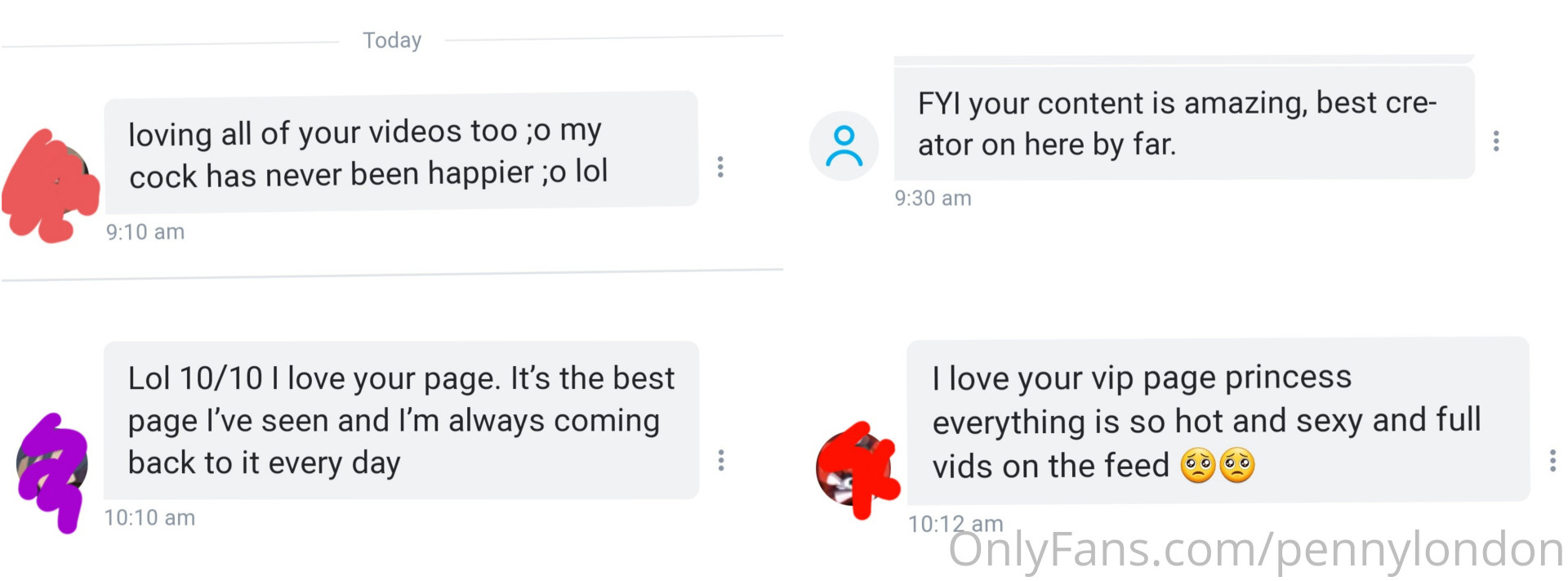Click the 'Today' date separator label
The width and height of the screenshot is (1568, 581).
point(392,40)
